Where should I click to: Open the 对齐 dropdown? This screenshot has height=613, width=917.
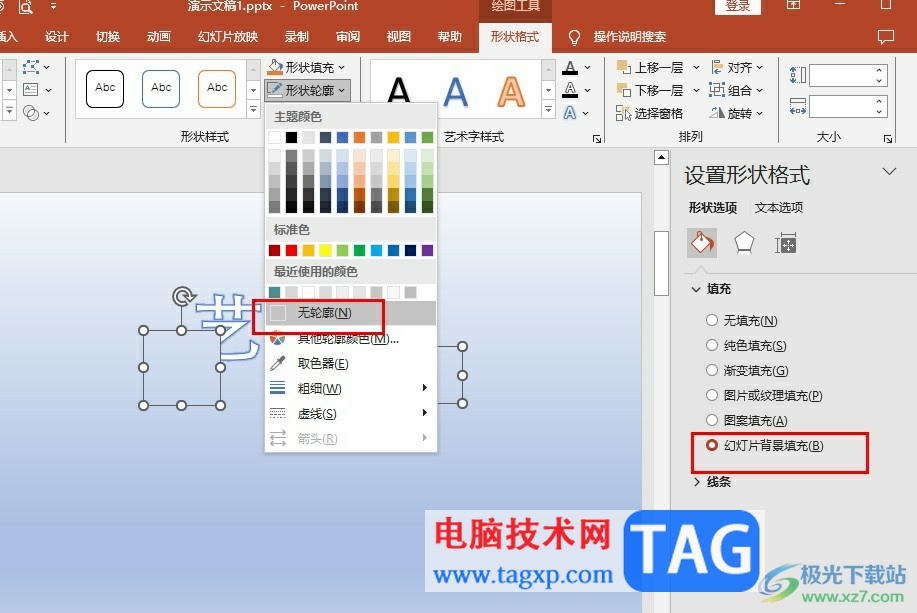click(x=737, y=68)
